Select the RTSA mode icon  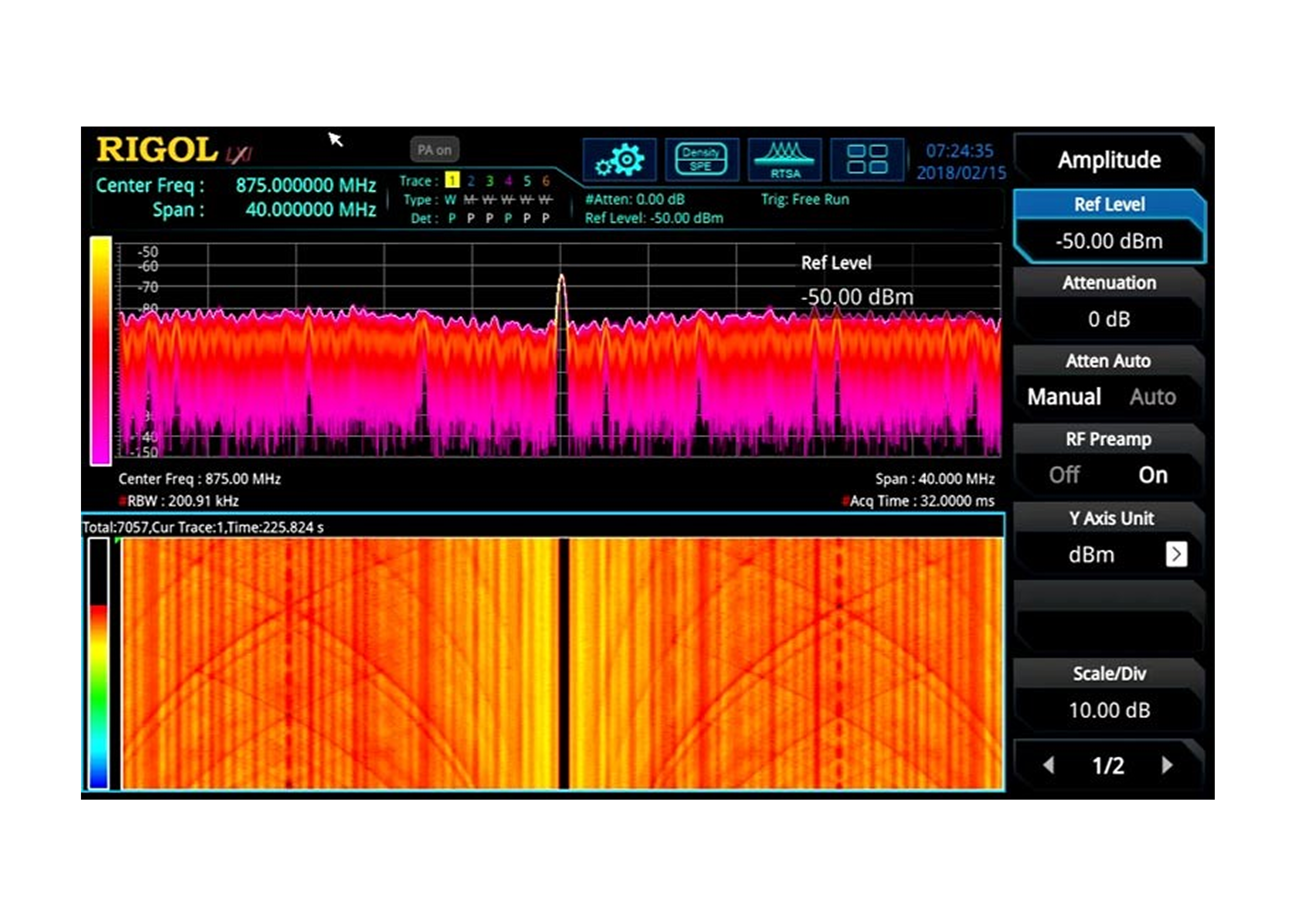point(784,159)
